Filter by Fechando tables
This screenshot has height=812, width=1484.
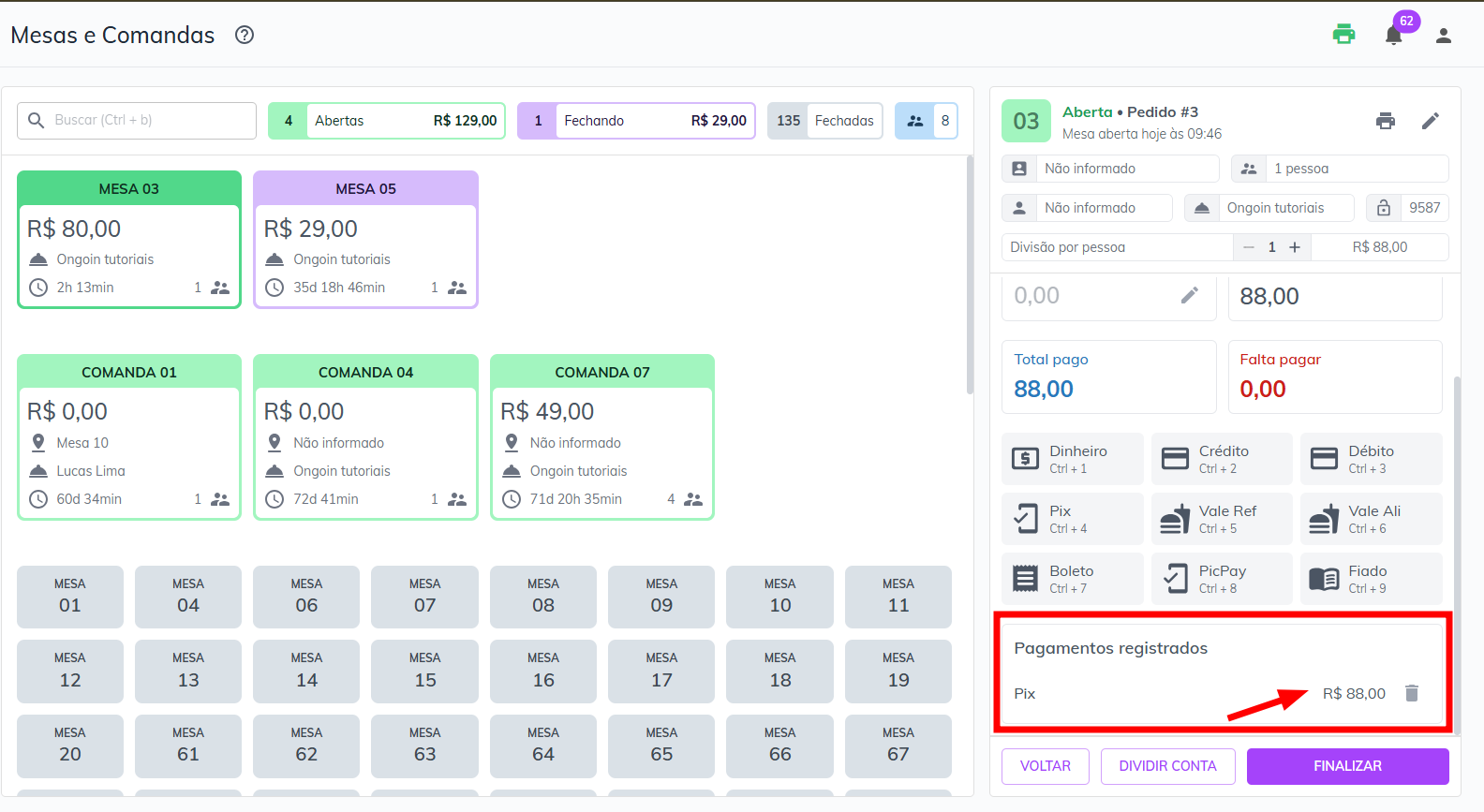click(x=636, y=121)
